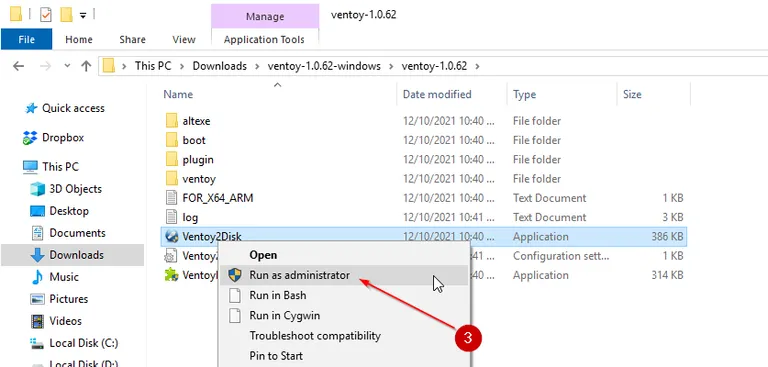This screenshot has width=768, height=367.
Task: Click the Forward navigation arrow
Action: click(x=45, y=66)
